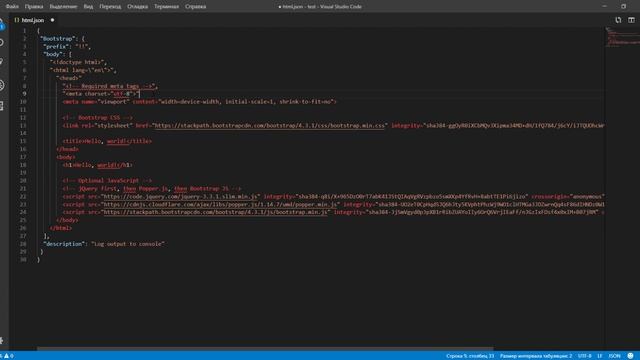Open the Manage gear icon at bottom left
Image resolution: width=640 pixels, height=360 pixels.
click(2, 340)
